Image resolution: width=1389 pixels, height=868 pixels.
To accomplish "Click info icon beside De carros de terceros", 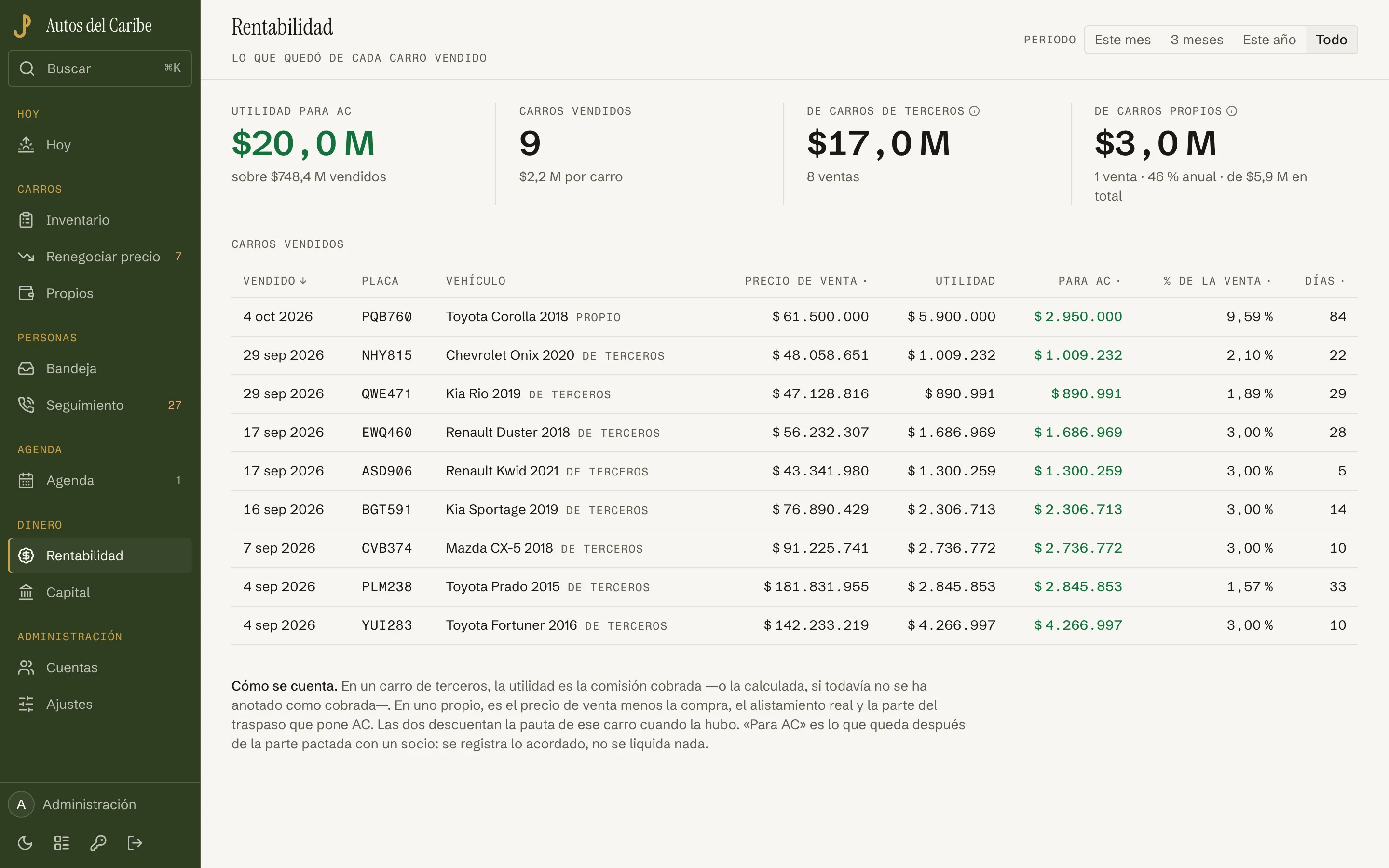I will pos(974,111).
